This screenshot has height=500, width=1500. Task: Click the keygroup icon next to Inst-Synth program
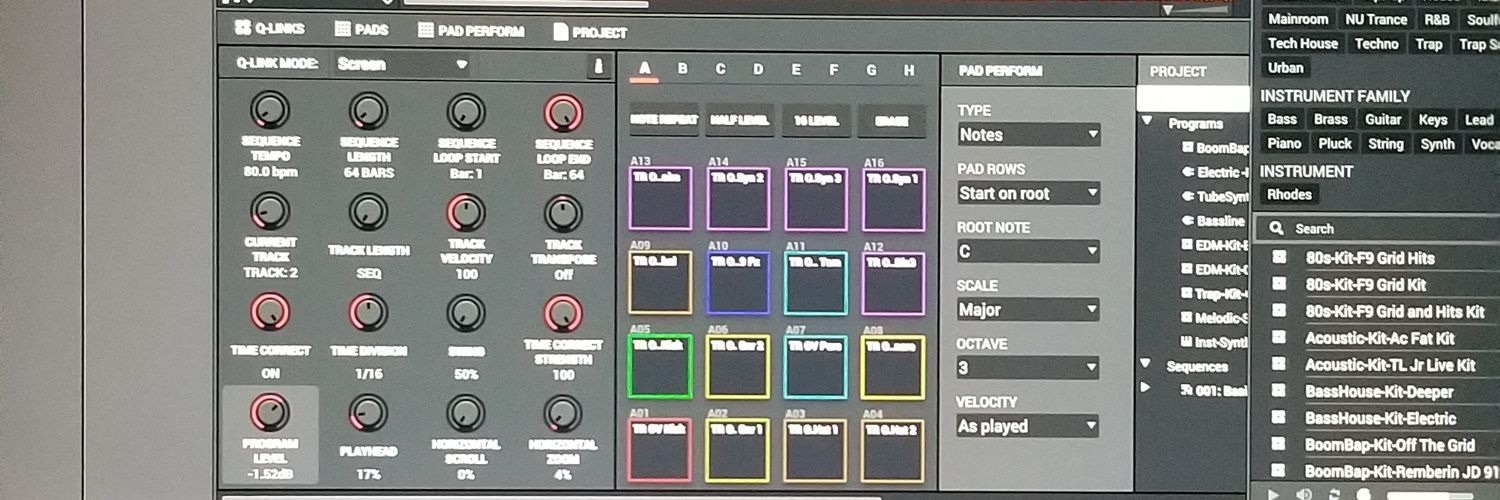coord(1187,343)
